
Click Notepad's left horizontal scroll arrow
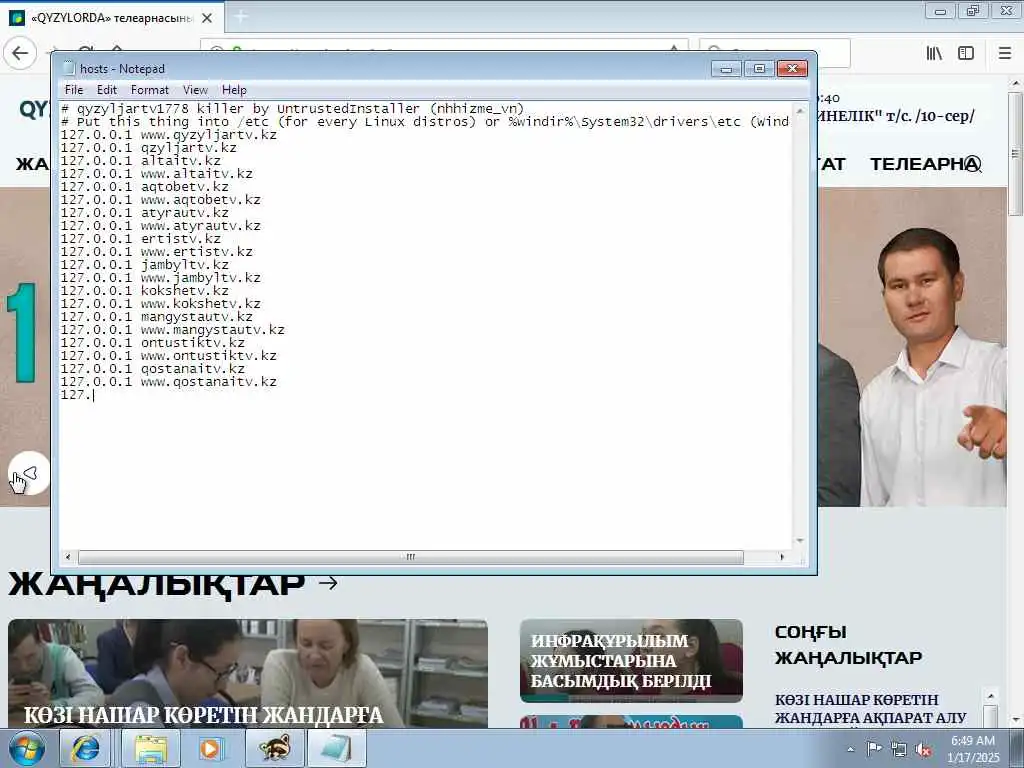[x=68, y=557]
